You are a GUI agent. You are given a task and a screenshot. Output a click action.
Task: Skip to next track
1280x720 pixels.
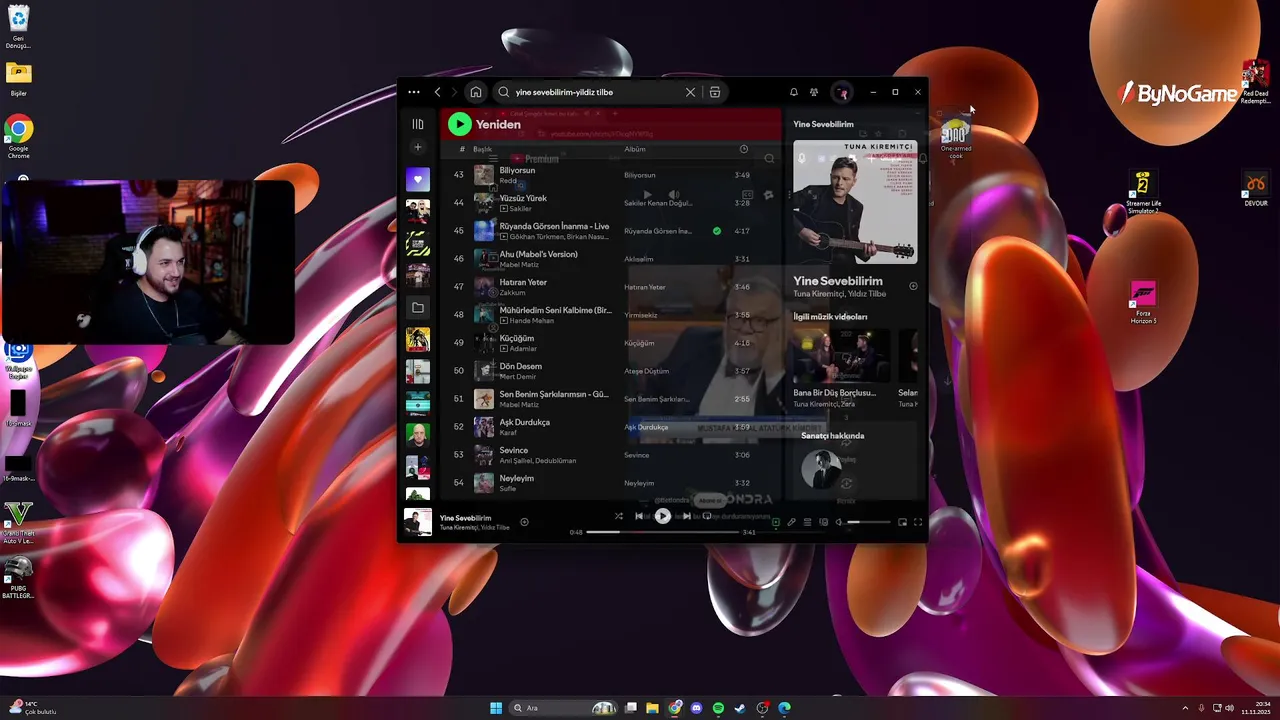[x=686, y=516]
